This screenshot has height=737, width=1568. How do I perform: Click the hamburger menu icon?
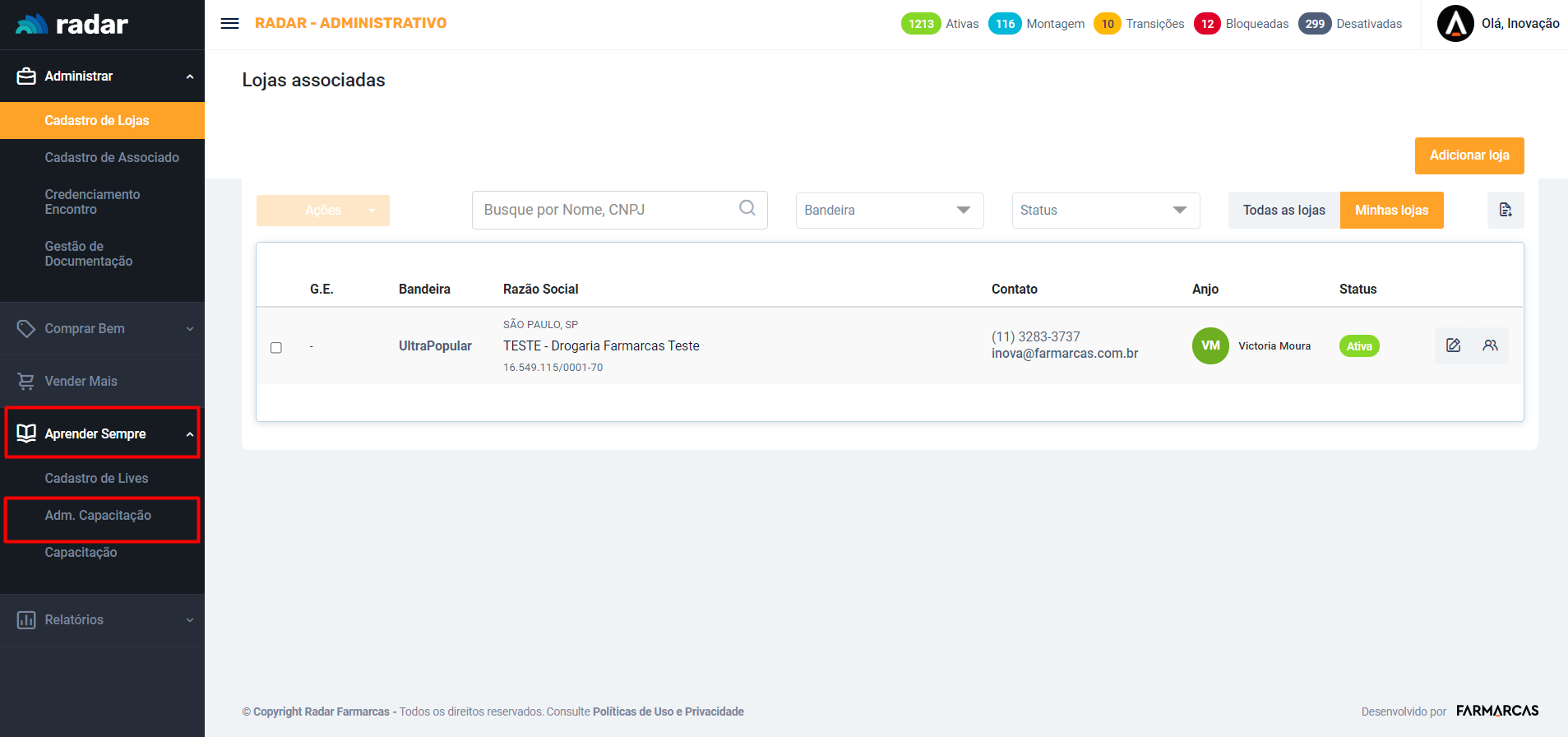(x=230, y=24)
